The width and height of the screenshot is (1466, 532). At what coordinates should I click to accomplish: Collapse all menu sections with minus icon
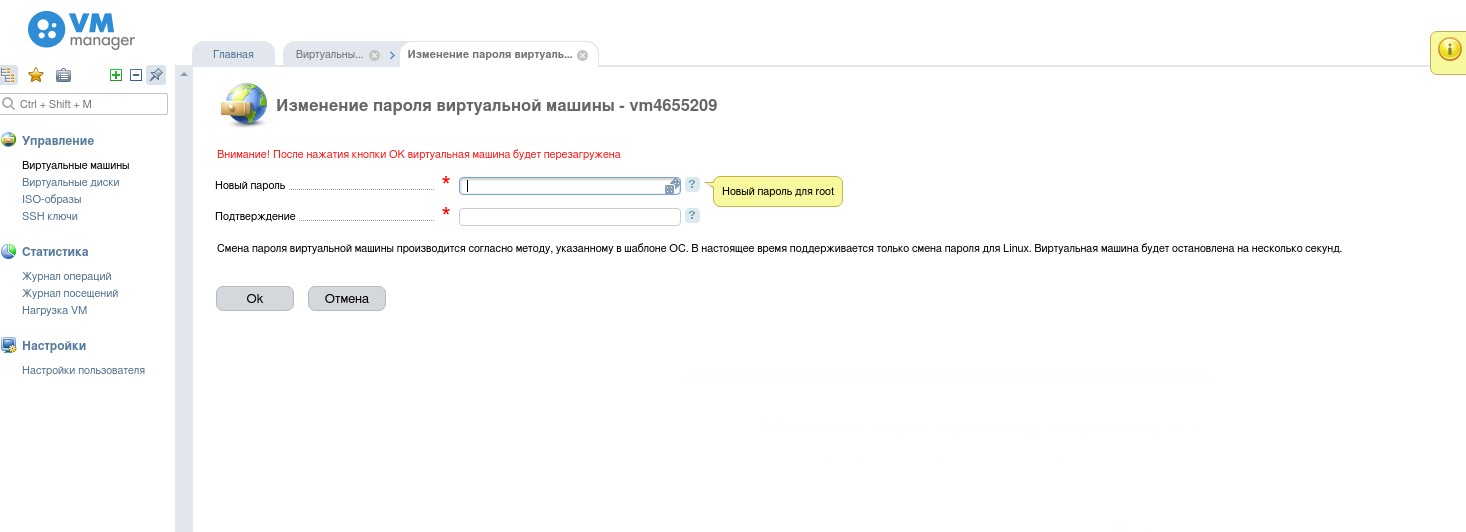136,75
